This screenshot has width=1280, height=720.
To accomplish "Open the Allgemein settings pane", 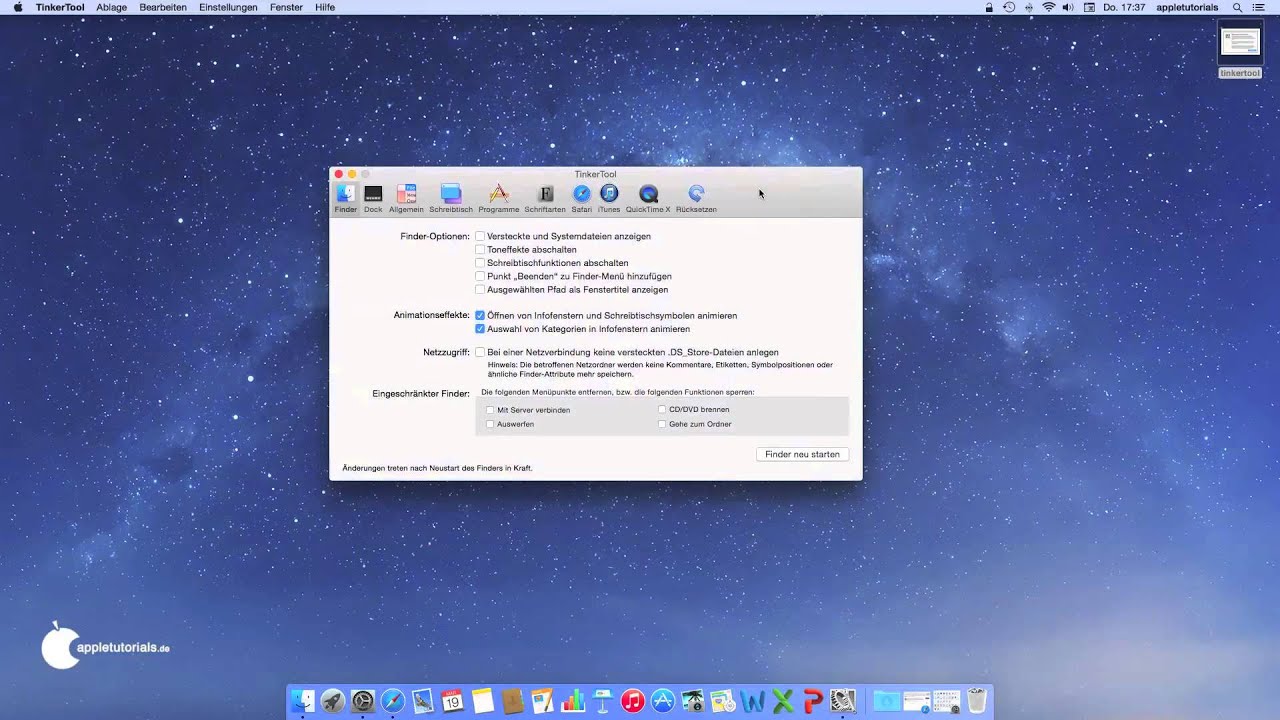I will (406, 198).
